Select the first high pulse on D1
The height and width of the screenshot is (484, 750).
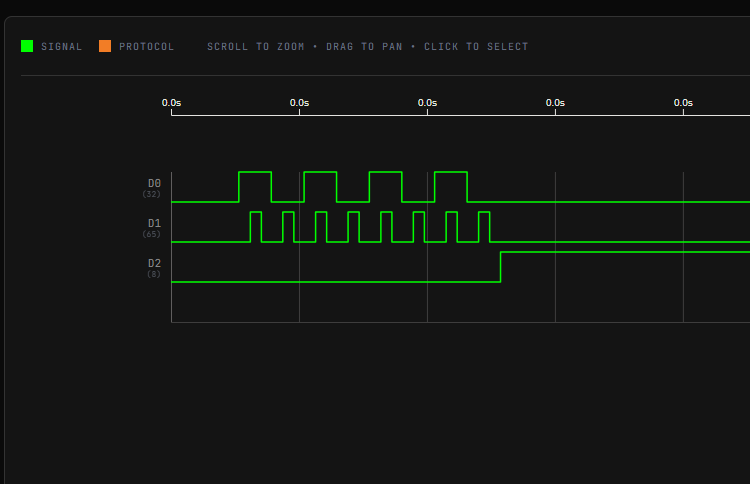pos(256,227)
